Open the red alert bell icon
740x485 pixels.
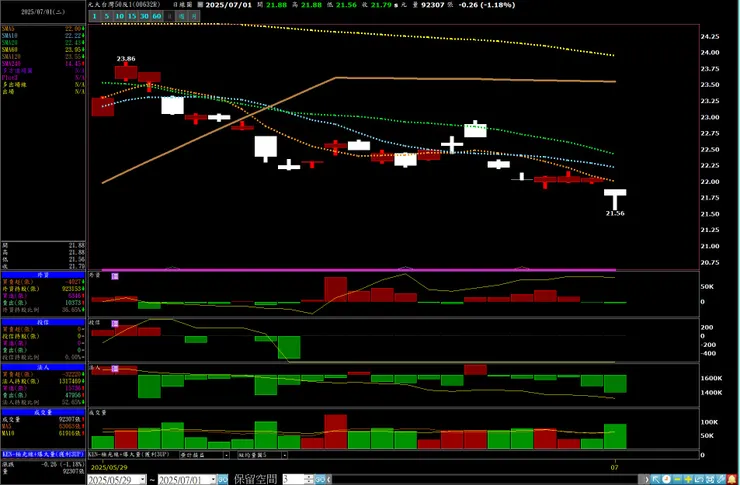point(732,479)
